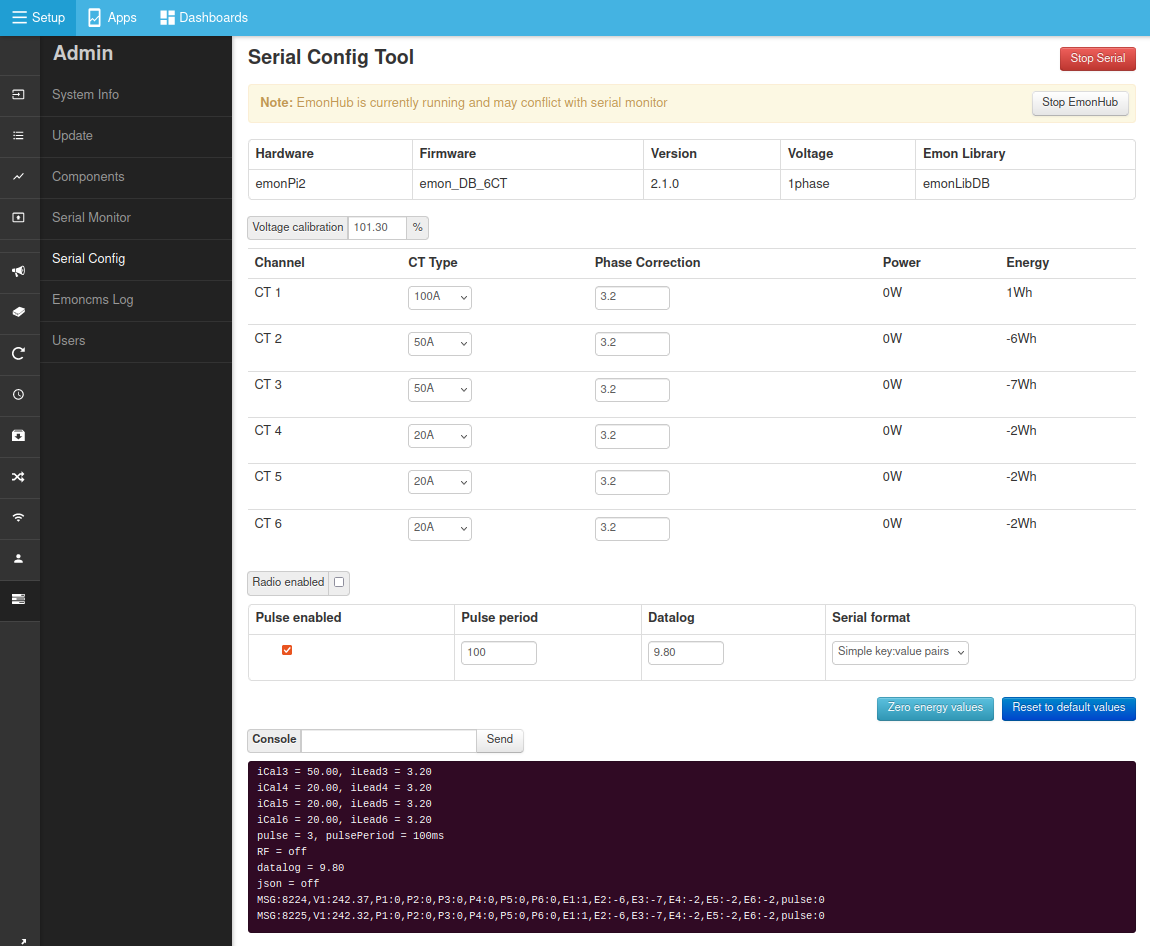Click the Zero energy values button
1150x946 pixels.
[935, 708]
